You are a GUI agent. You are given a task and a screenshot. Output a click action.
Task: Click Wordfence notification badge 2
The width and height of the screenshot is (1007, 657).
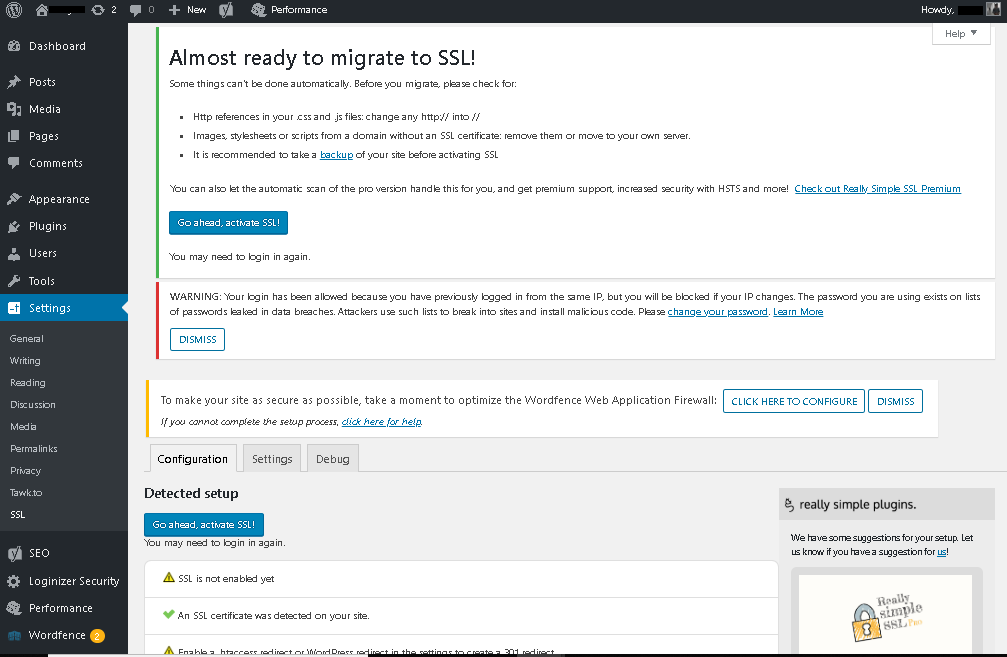[97, 636]
